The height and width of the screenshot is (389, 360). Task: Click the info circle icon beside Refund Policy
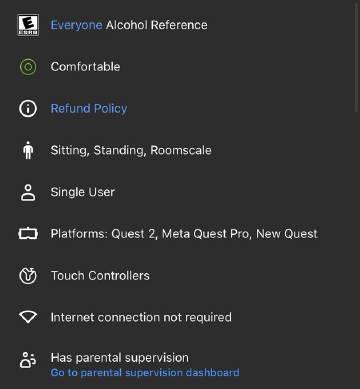tap(28, 109)
